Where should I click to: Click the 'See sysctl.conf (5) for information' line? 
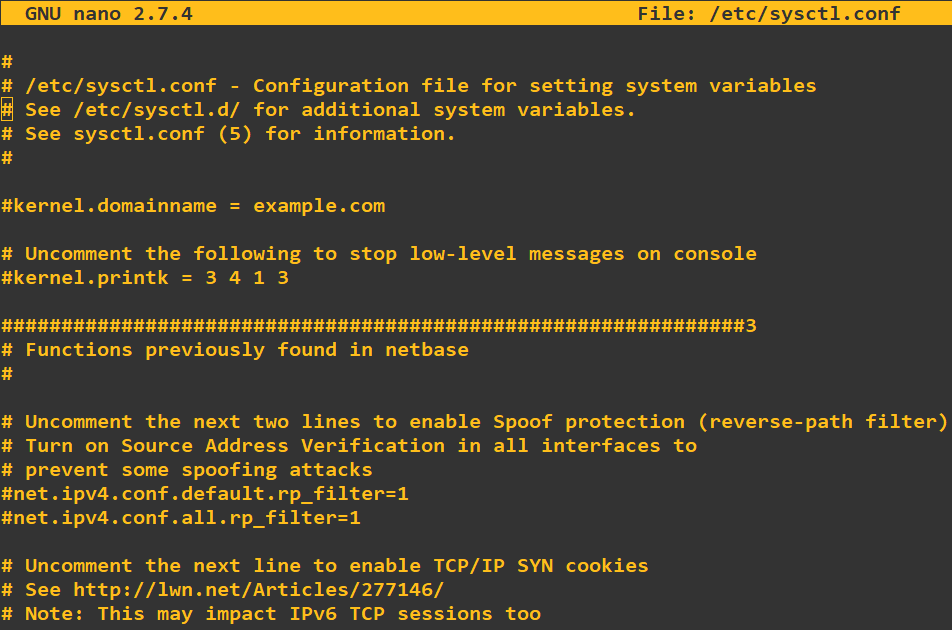[240, 134]
